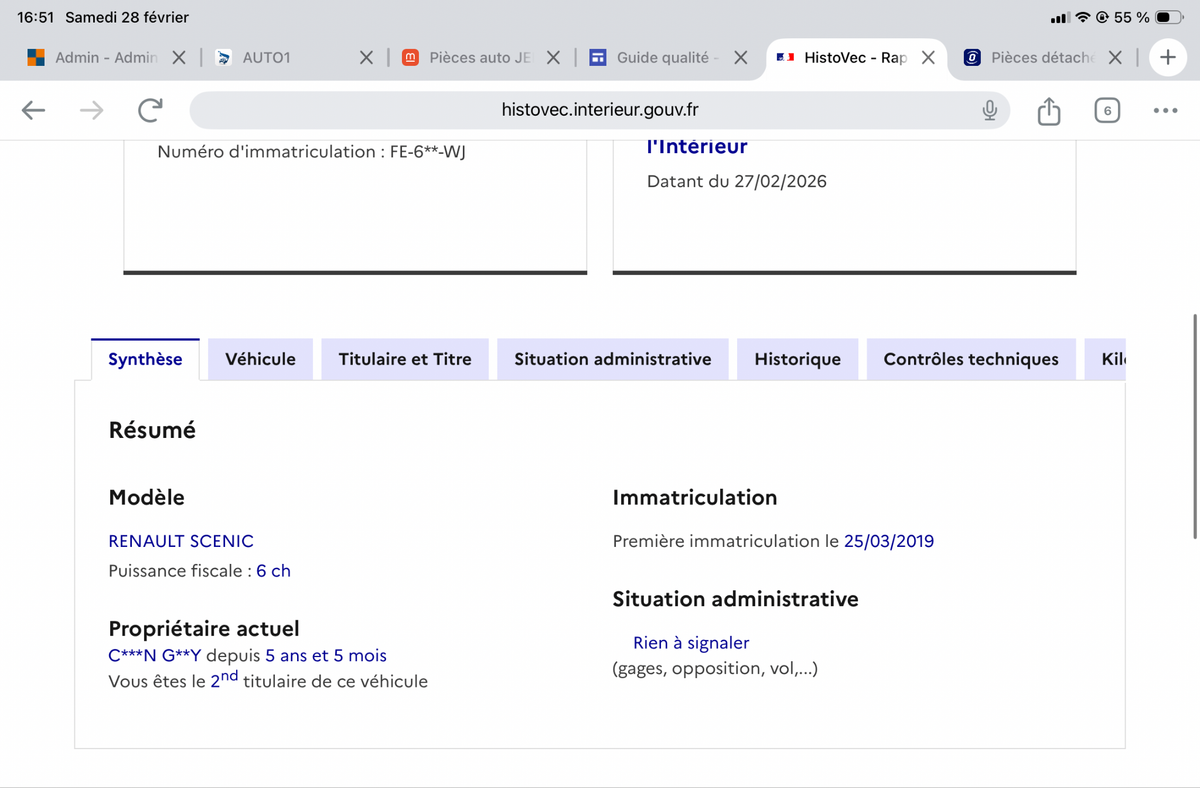This screenshot has width=1200, height=788.
Task: Open the share sheet icon
Action: (x=1048, y=111)
